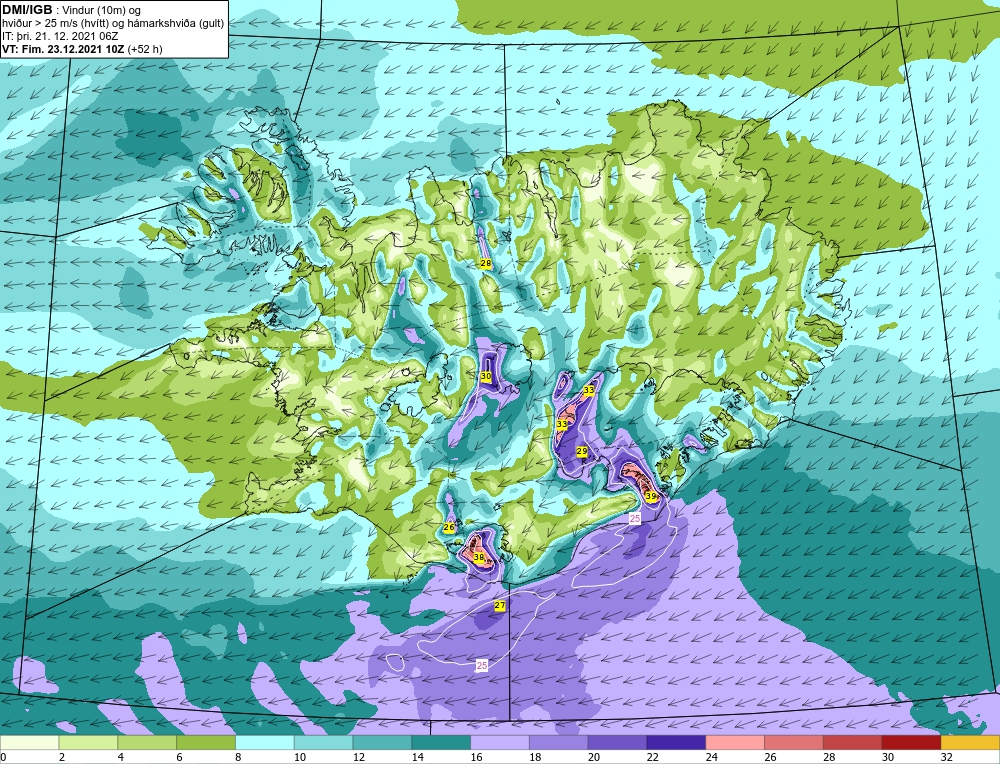The width and height of the screenshot is (1000, 764).
Task: Click the yellow 28 gust label on the map
Action: (485, 263)
